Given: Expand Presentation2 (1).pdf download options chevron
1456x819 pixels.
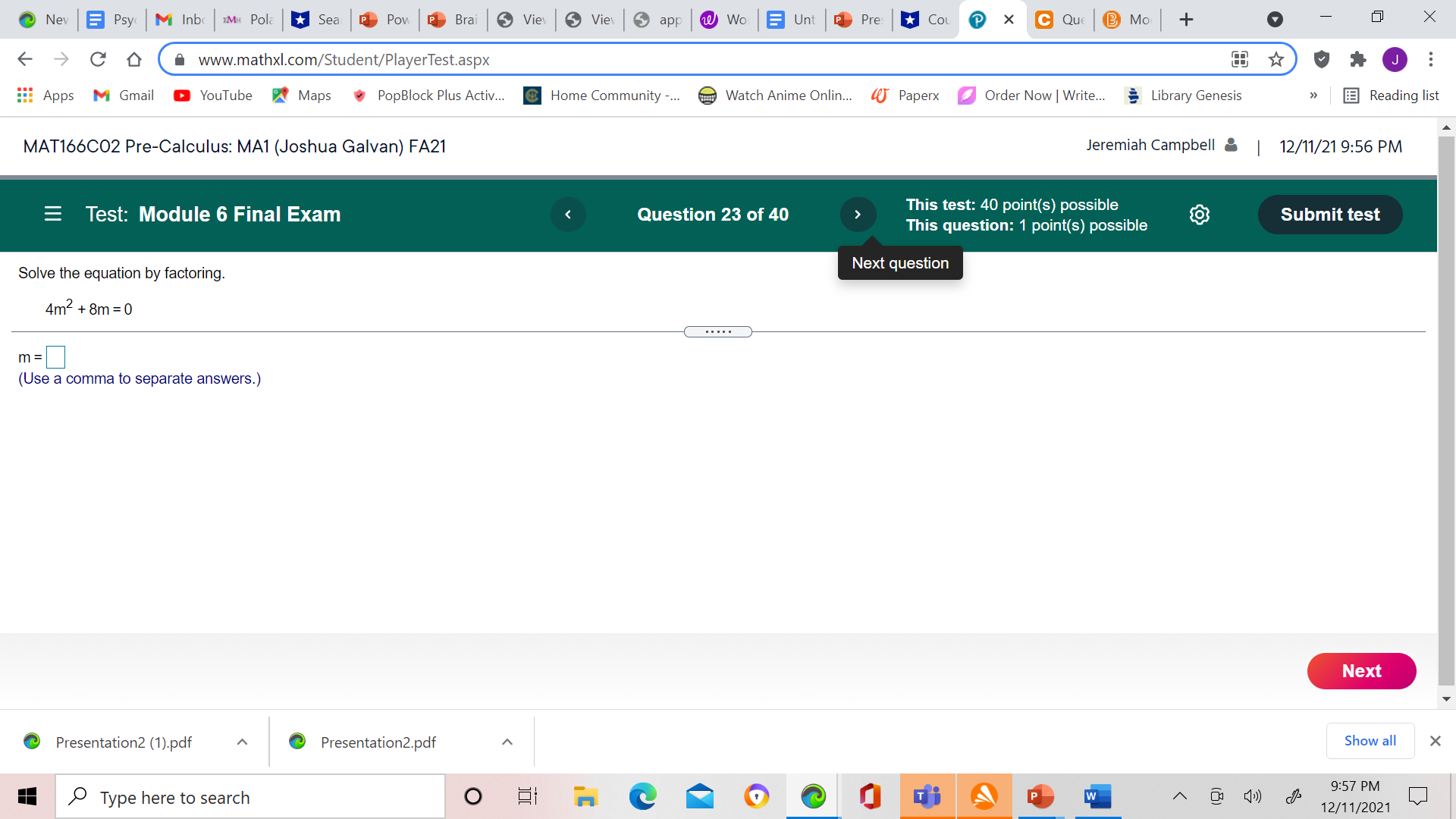Looking at the screenshot, I should pyautogui.click(x=242, y=742).
